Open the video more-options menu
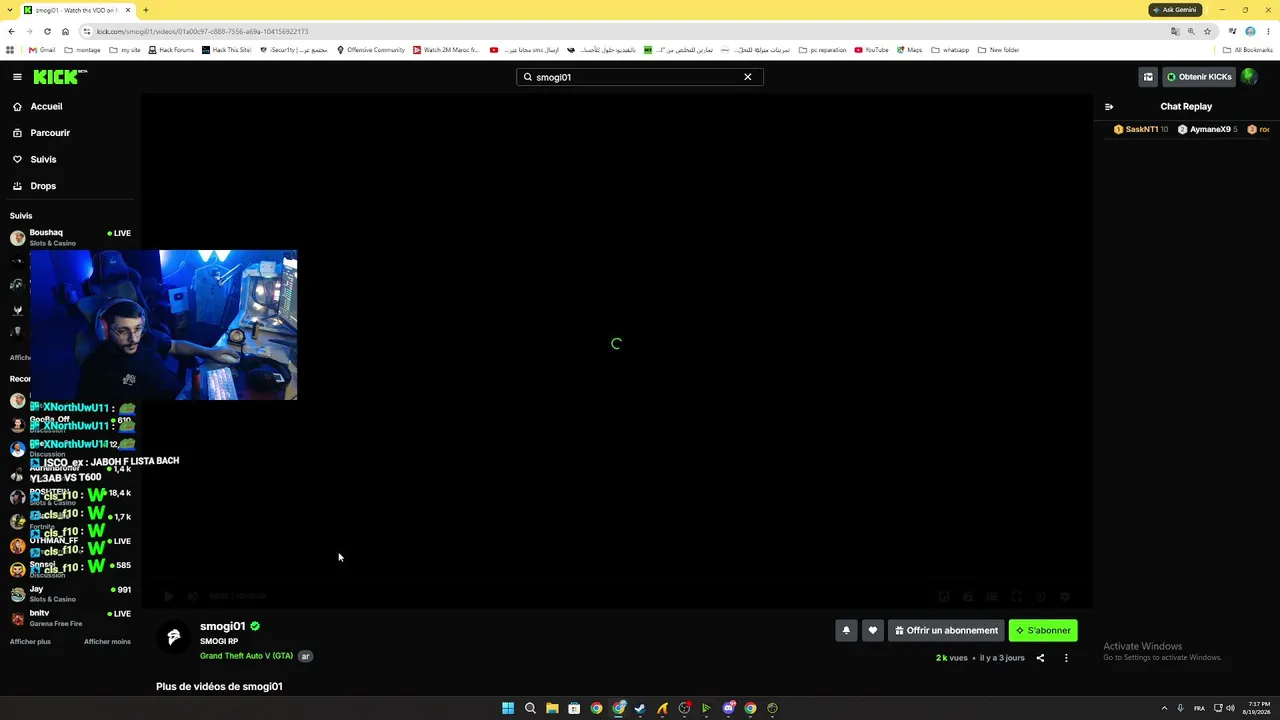The image size is (1280, 720). (1066, 658)
